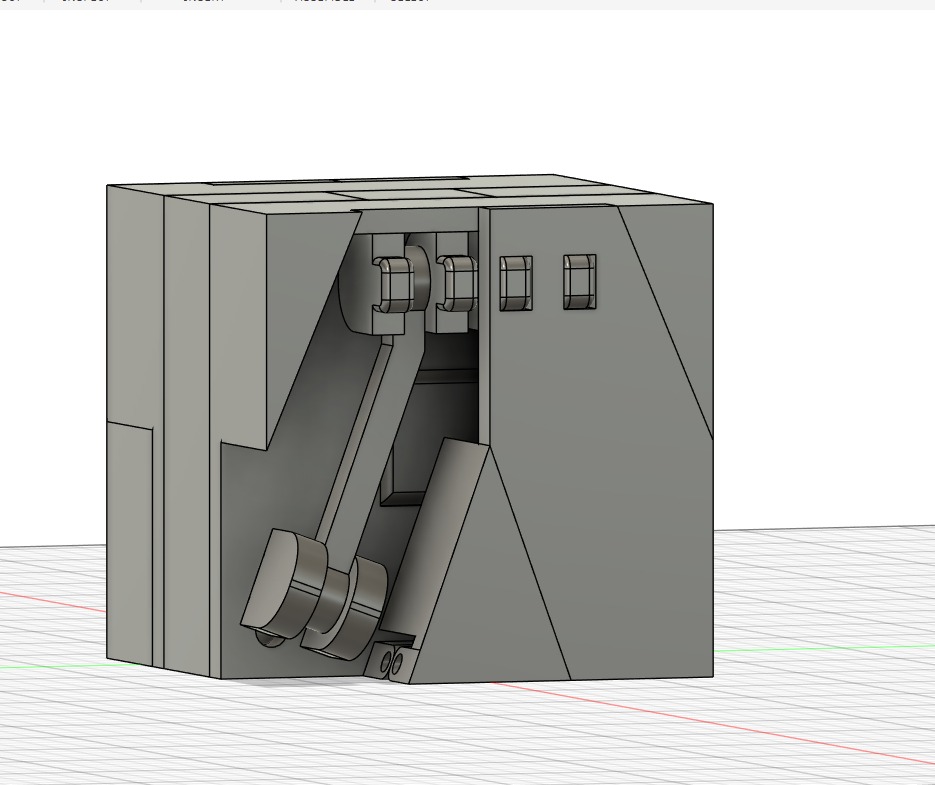Screen dimensions: 935x785
Task: Select the right square peg on right panel
Action: (x=580, y=282)
